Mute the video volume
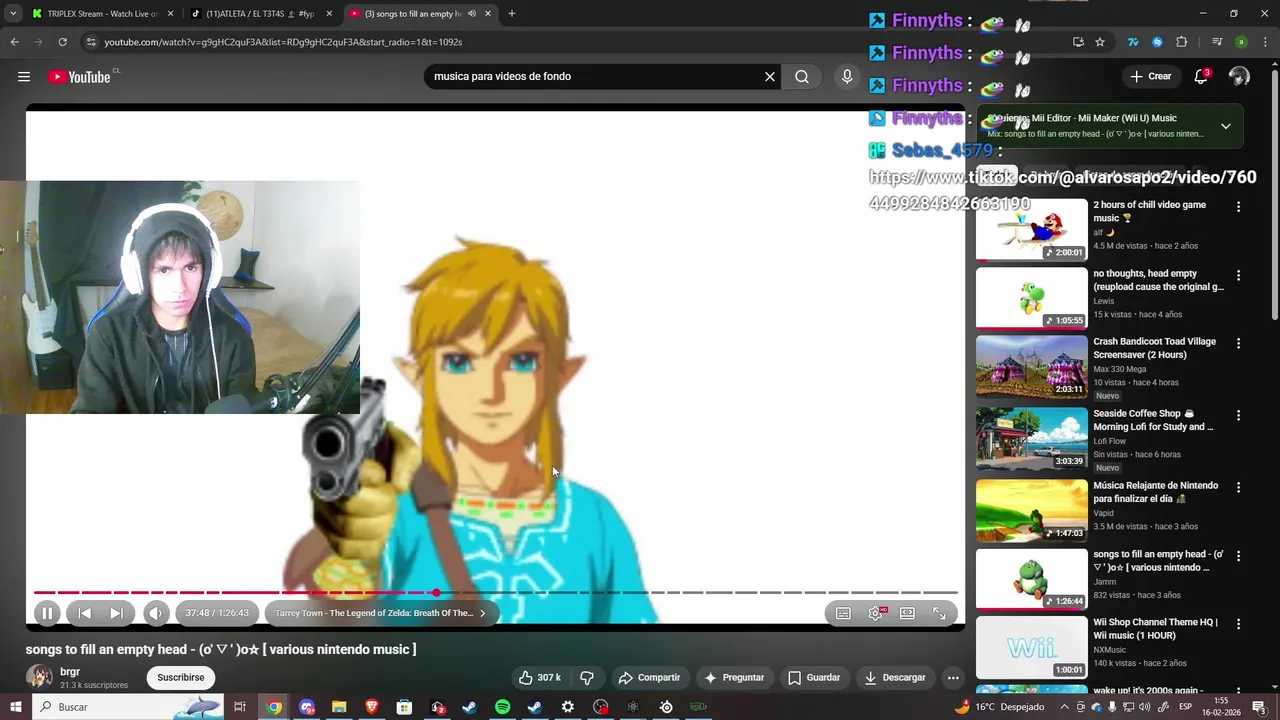The width and height of the screenshot is (1280, 720). point(155,613)
